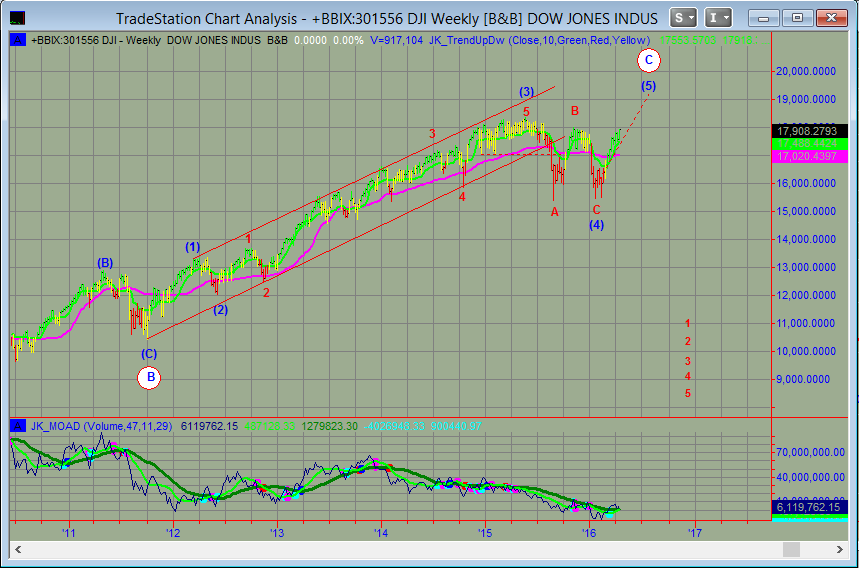Click the '14 year axis label
859x568 pixels.
pyautogui.click(x=381, y=533)
